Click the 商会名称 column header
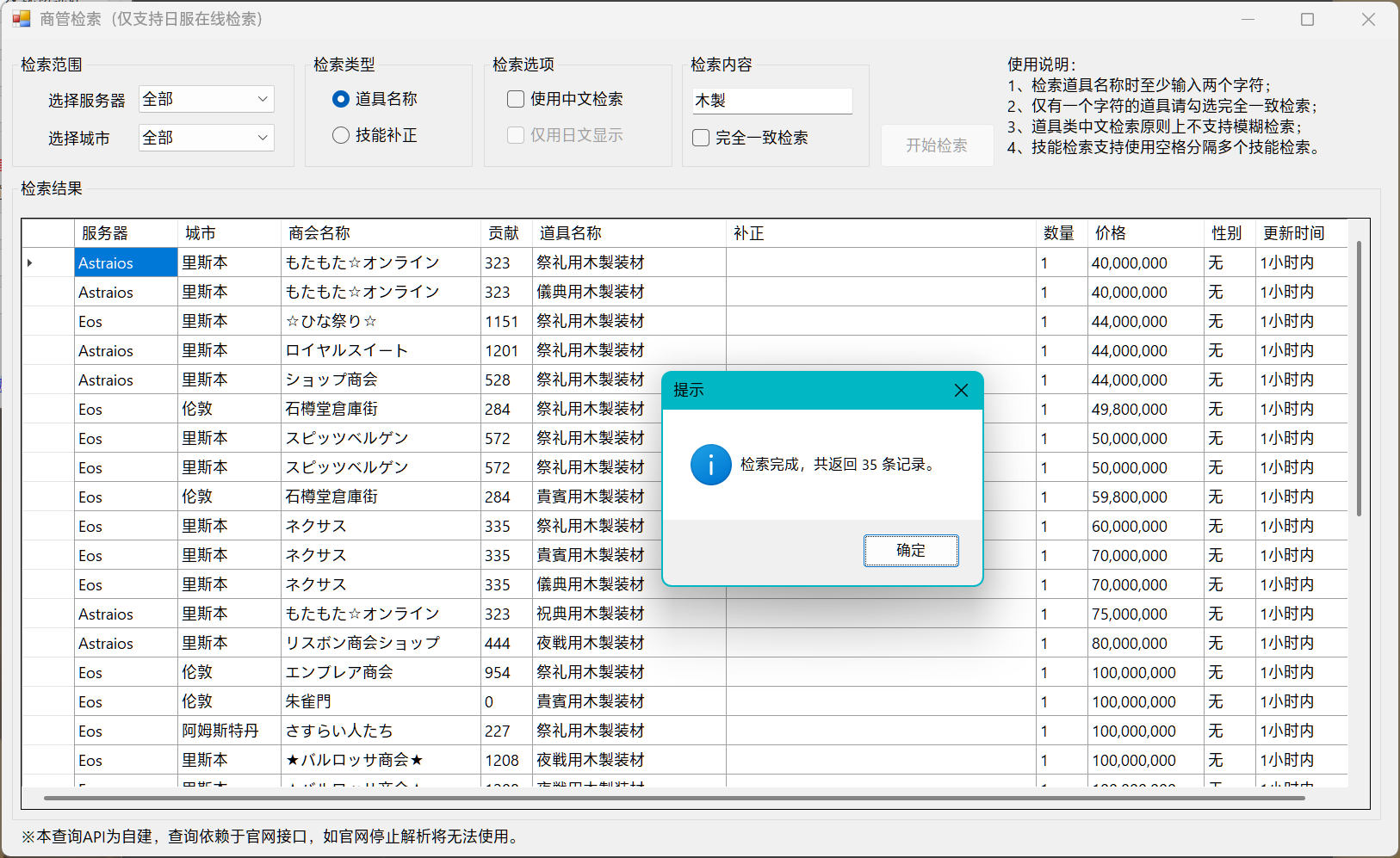 [x=319, y=233]
